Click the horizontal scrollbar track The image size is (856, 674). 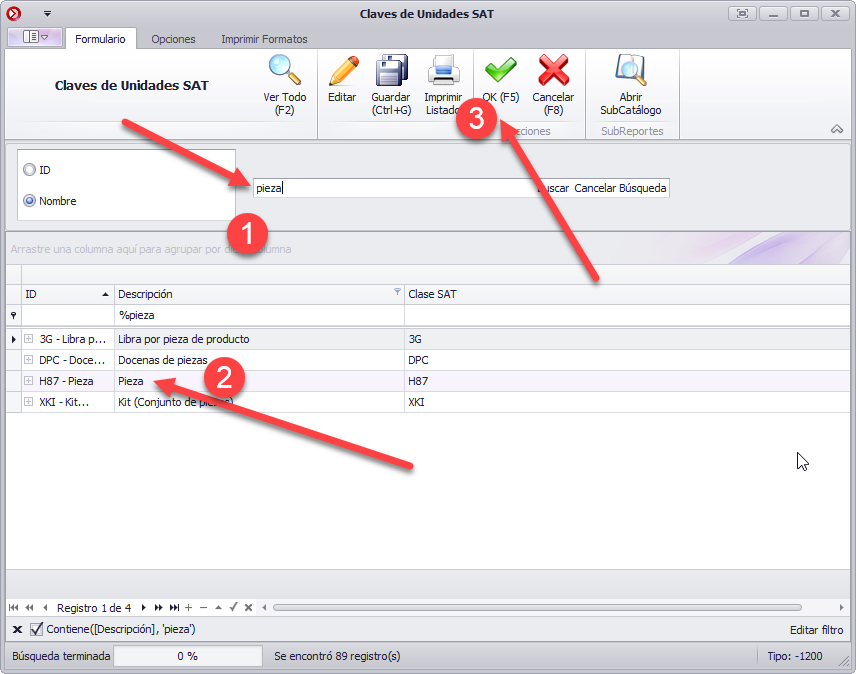(x=537, y=607)
